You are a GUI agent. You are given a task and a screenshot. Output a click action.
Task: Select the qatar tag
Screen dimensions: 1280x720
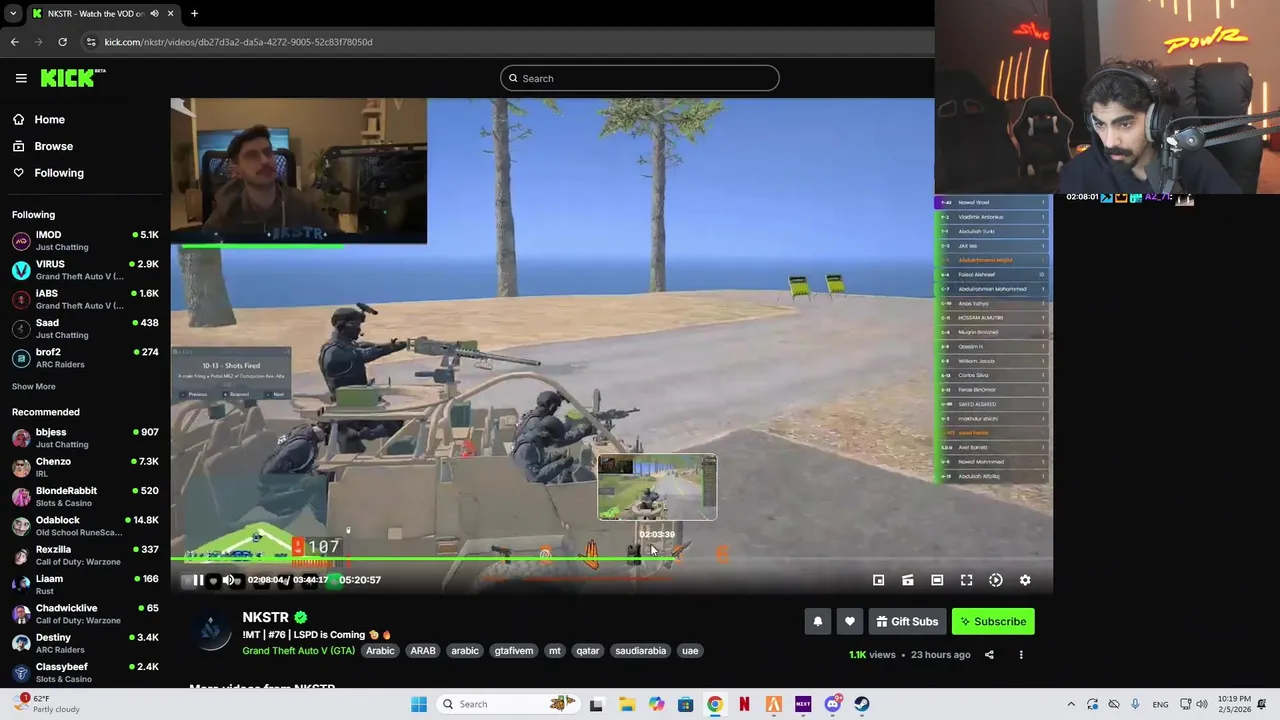coord(588,651)
